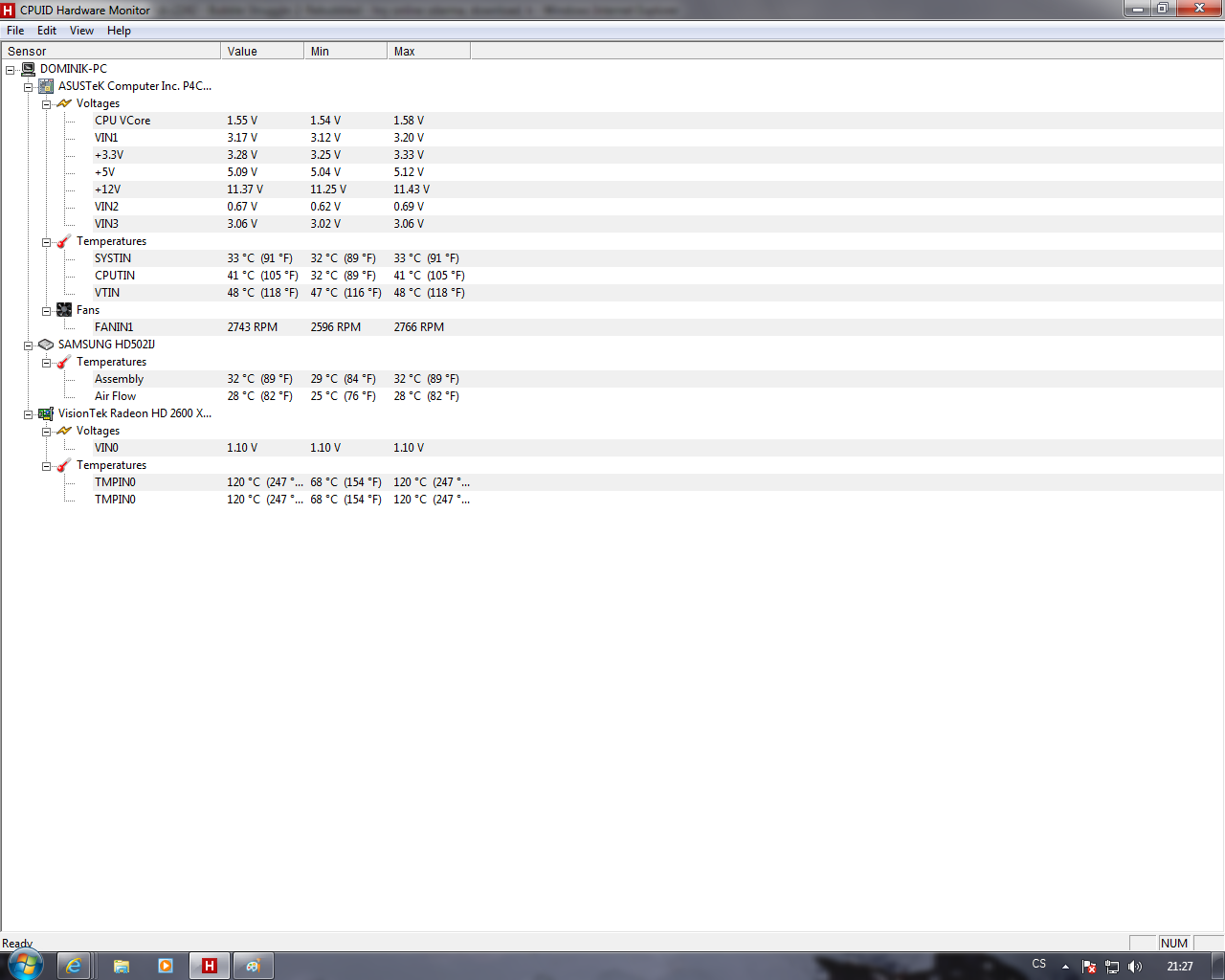Open the Edit menu

47,31
